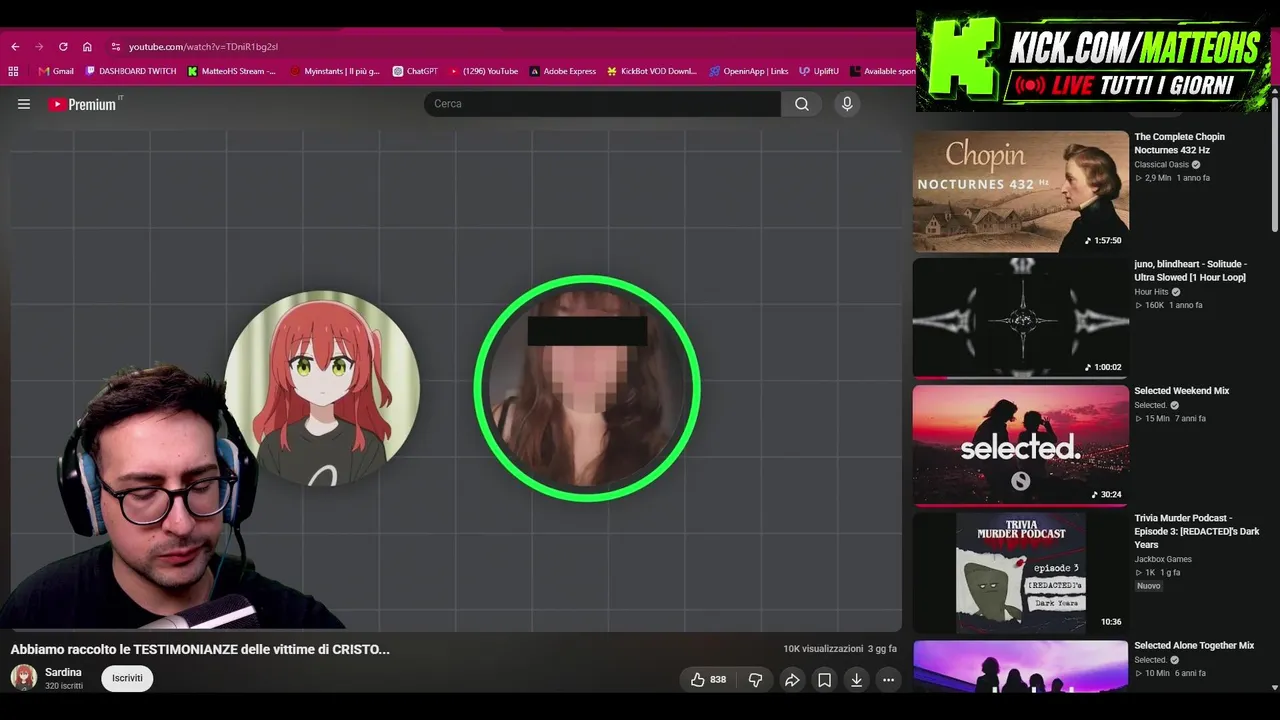Reload the YouTube page
The width and height of the screenshot is (1280, 720).
coord(63,47)
